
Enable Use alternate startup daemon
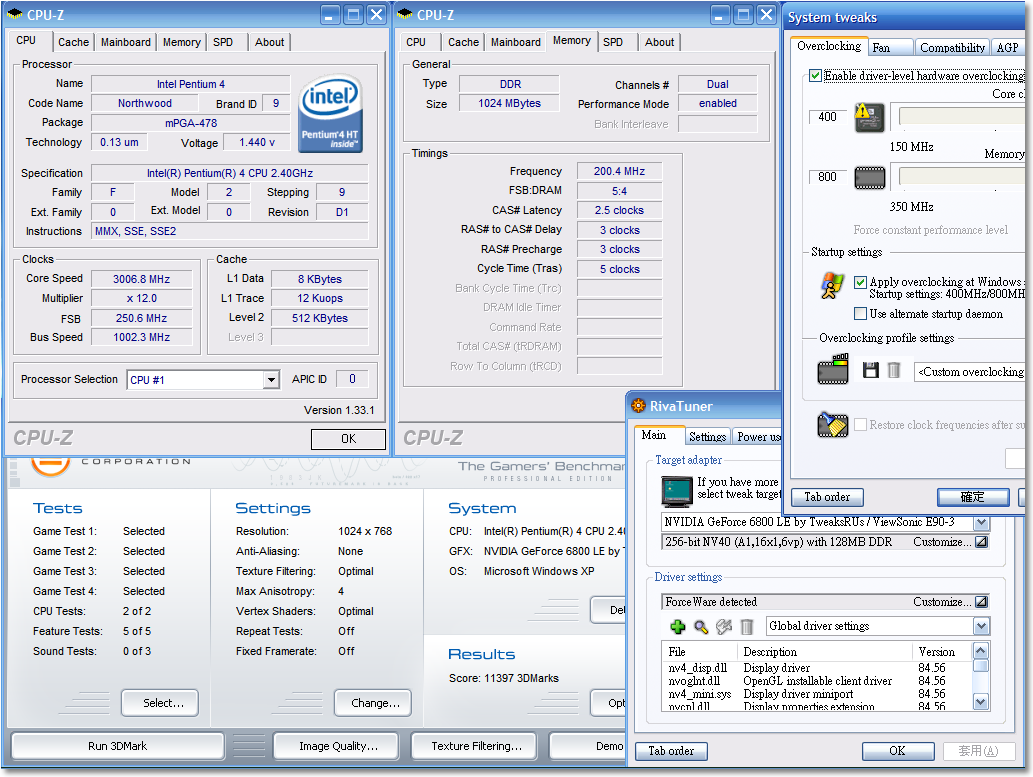(860, 314)
